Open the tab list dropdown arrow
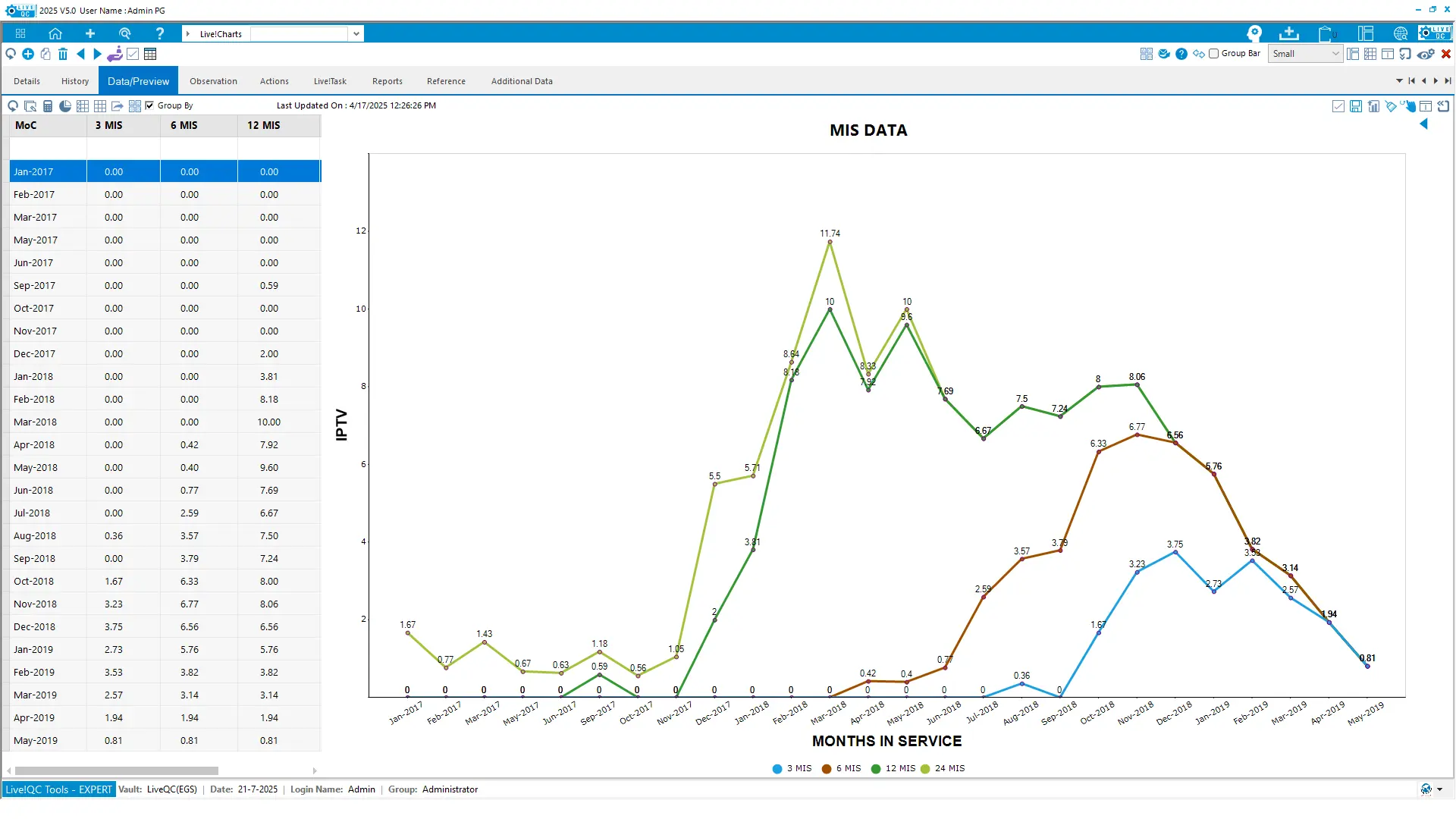This screenshot has height=819, width=1456. [x=1399, y=81]
